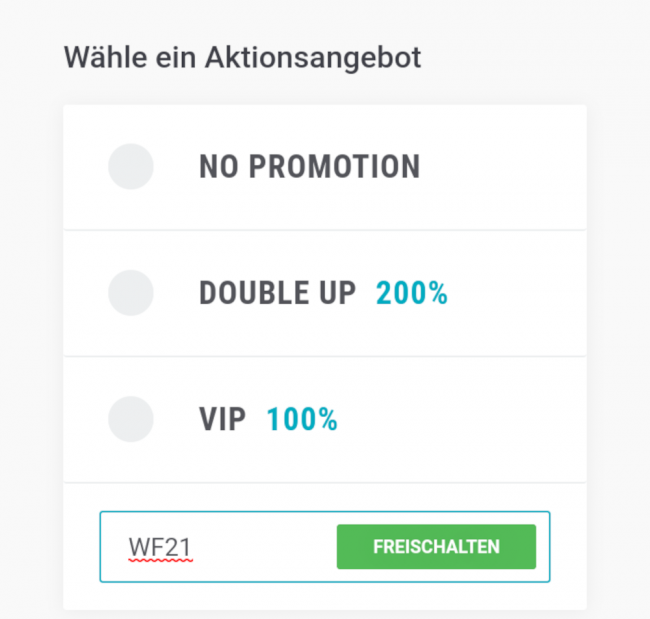This screenshot has height=619, width=650.
Task: Click the 100% bonus percentage
Action: [x=302, y=419]
